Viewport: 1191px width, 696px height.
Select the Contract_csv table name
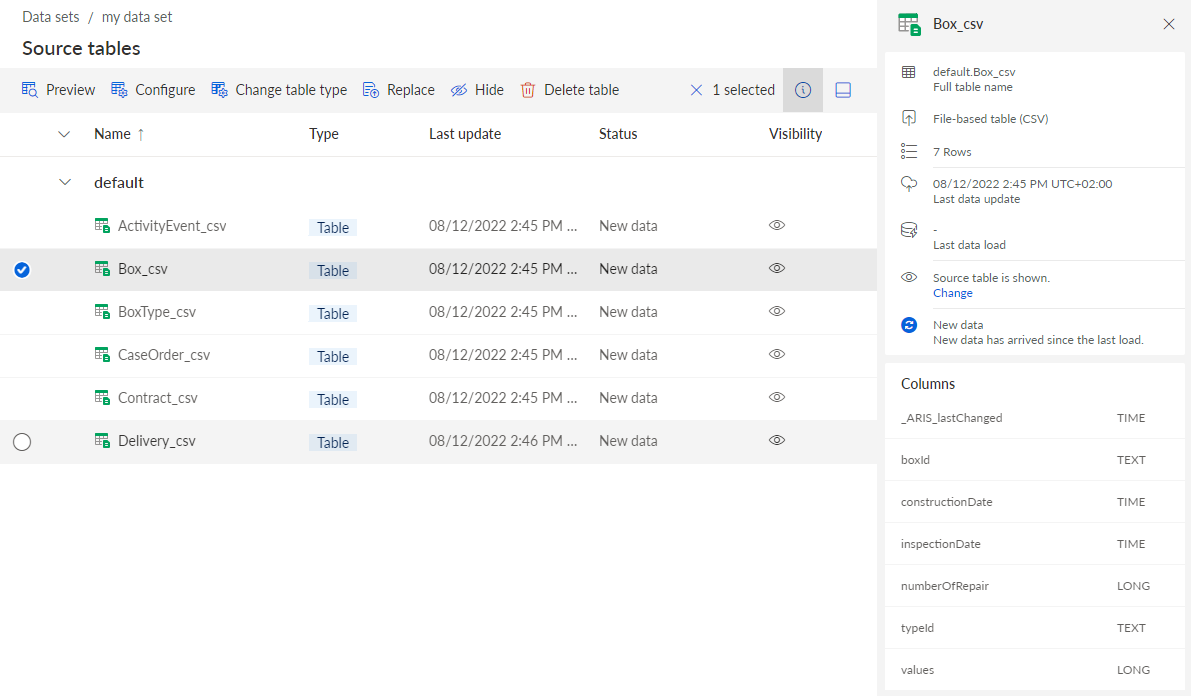click(157, 398)
